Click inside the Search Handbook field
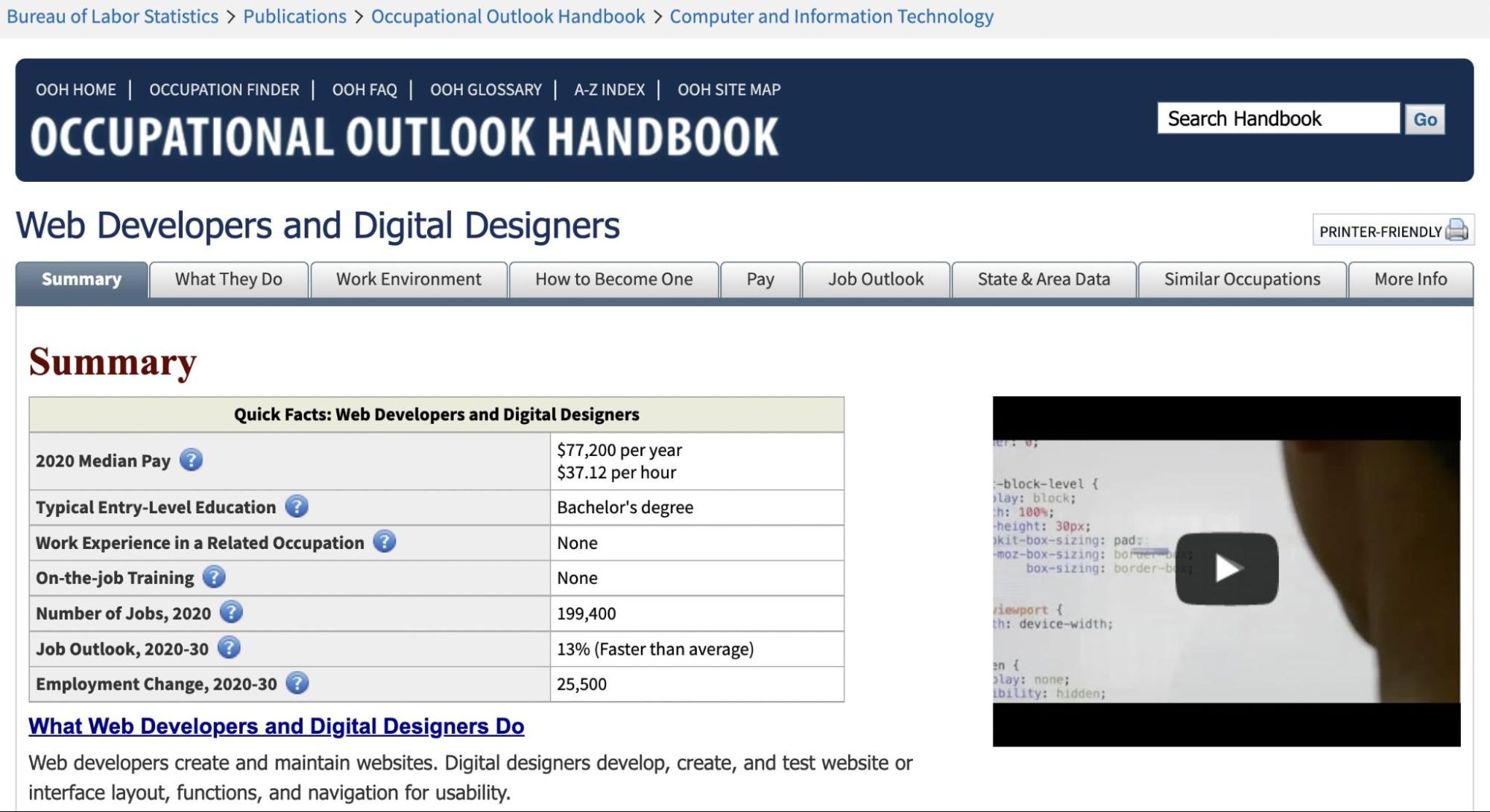 tap(1278, 118)
